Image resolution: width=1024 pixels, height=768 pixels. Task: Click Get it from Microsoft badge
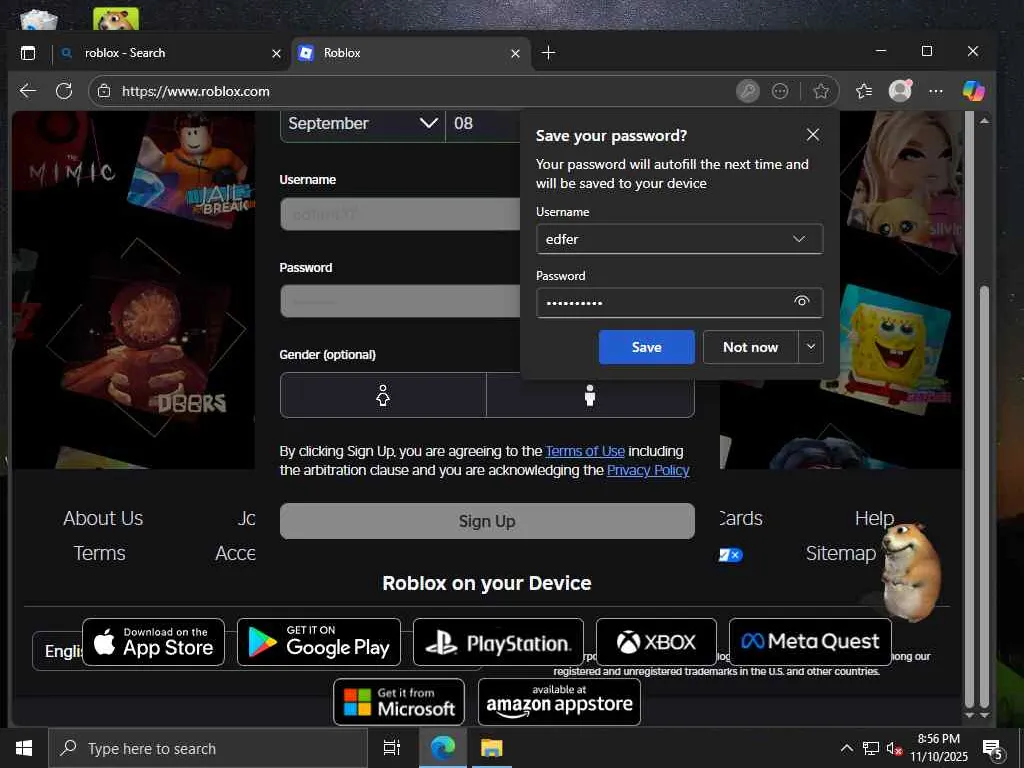[x=399, y=702]
